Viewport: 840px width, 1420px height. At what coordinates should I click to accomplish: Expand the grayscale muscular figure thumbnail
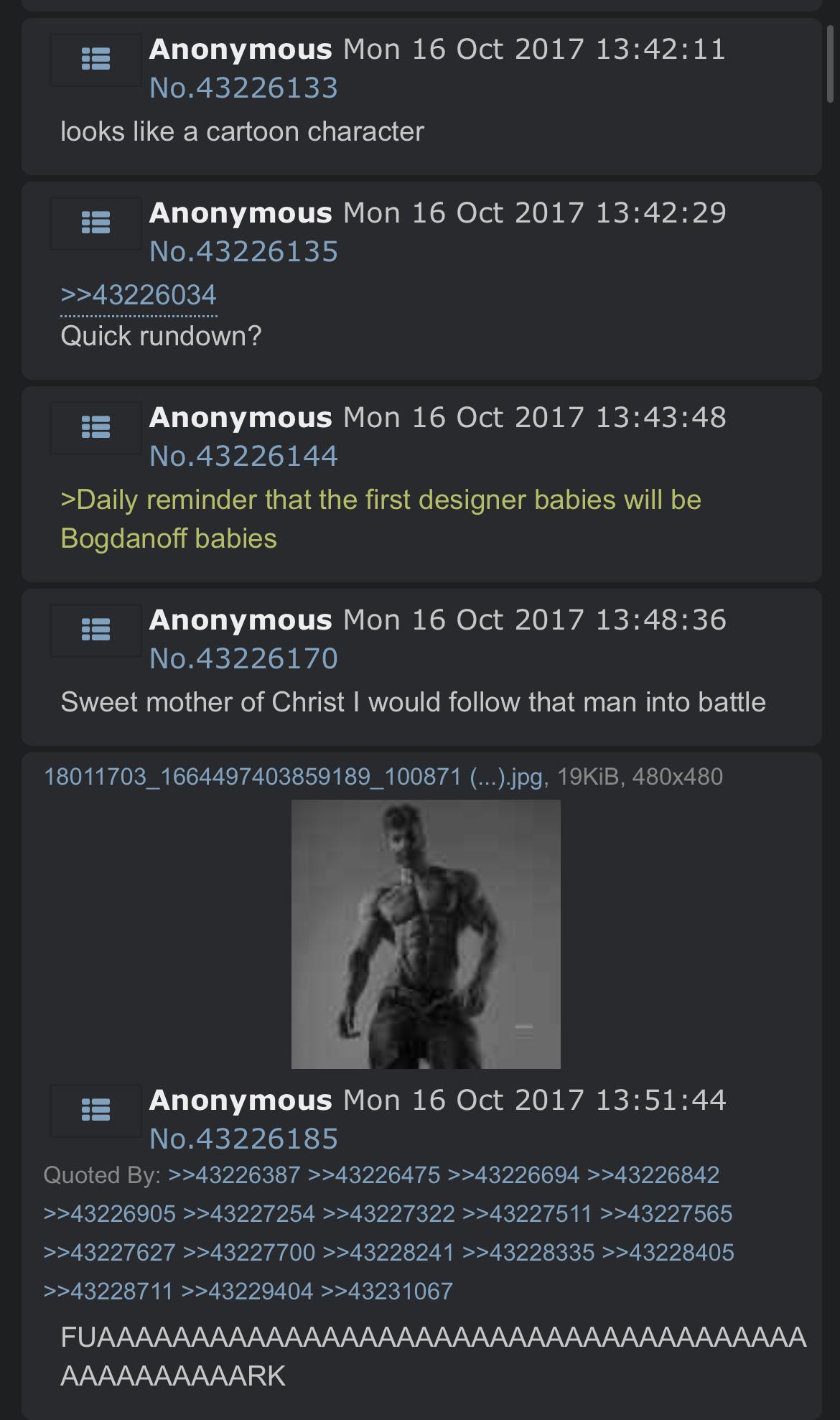[x=426, y=934]
